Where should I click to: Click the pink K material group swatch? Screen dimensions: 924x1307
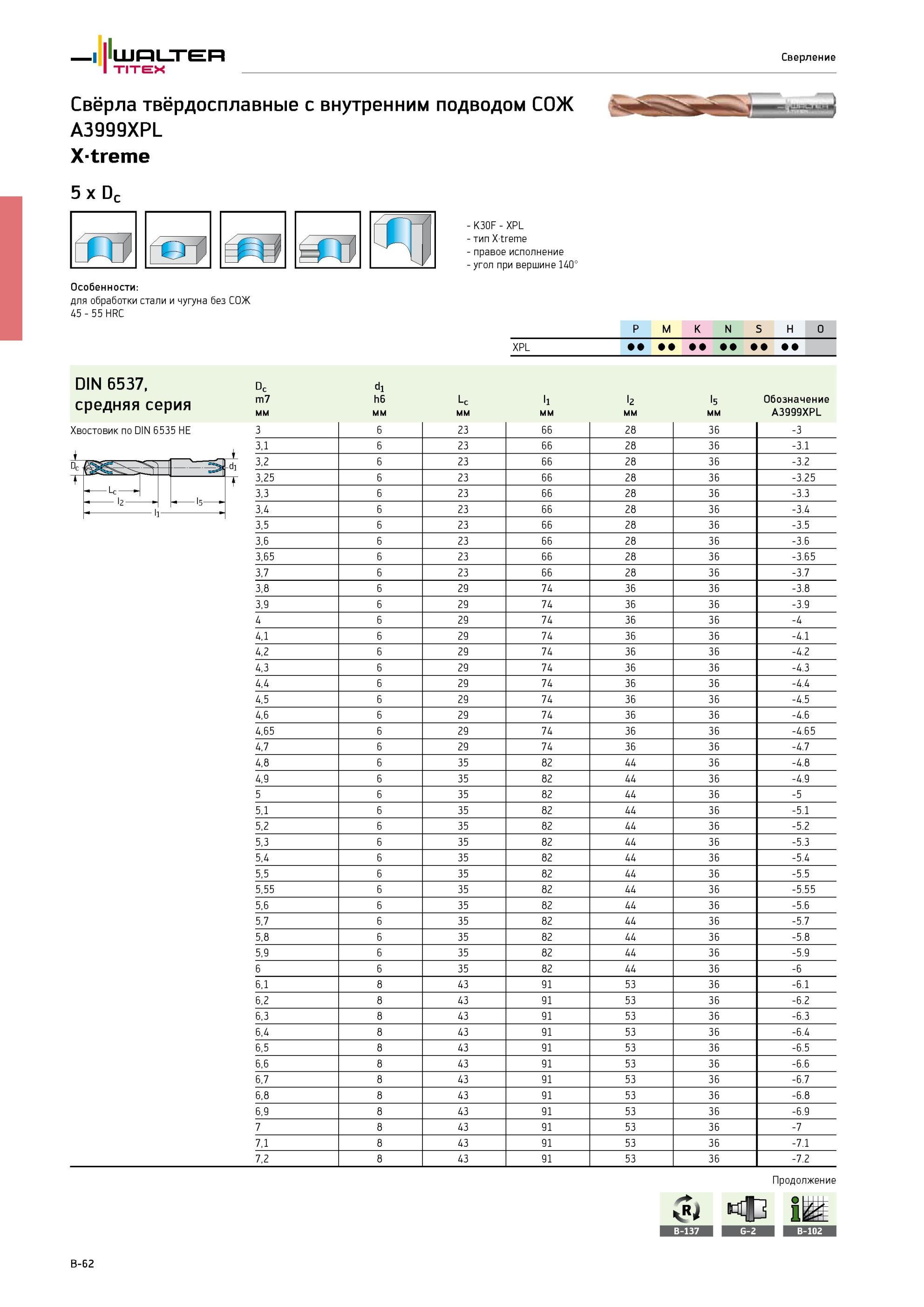[x=697, y=329]
